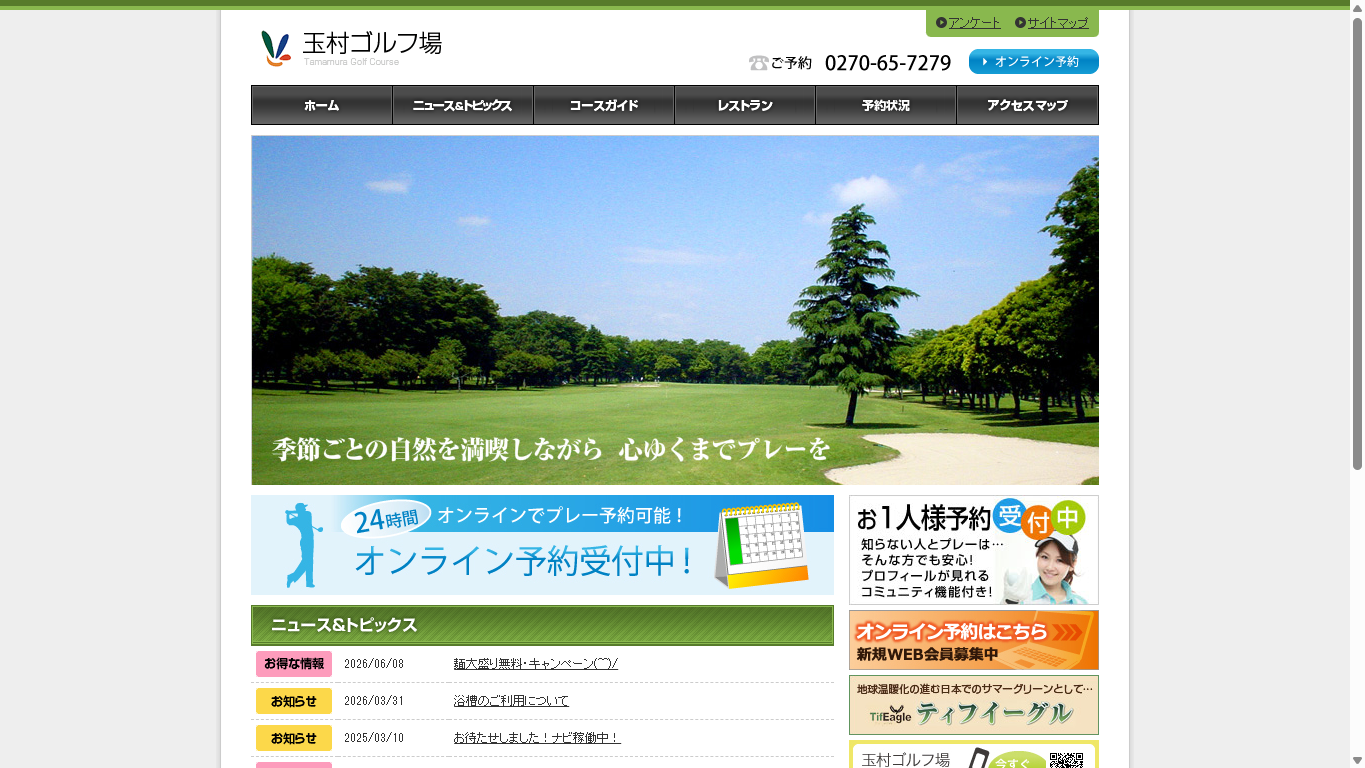
Task: Click the お知らせ tag dated 2026/03/31
Action: pyautogui.click(x=294, y=701)
